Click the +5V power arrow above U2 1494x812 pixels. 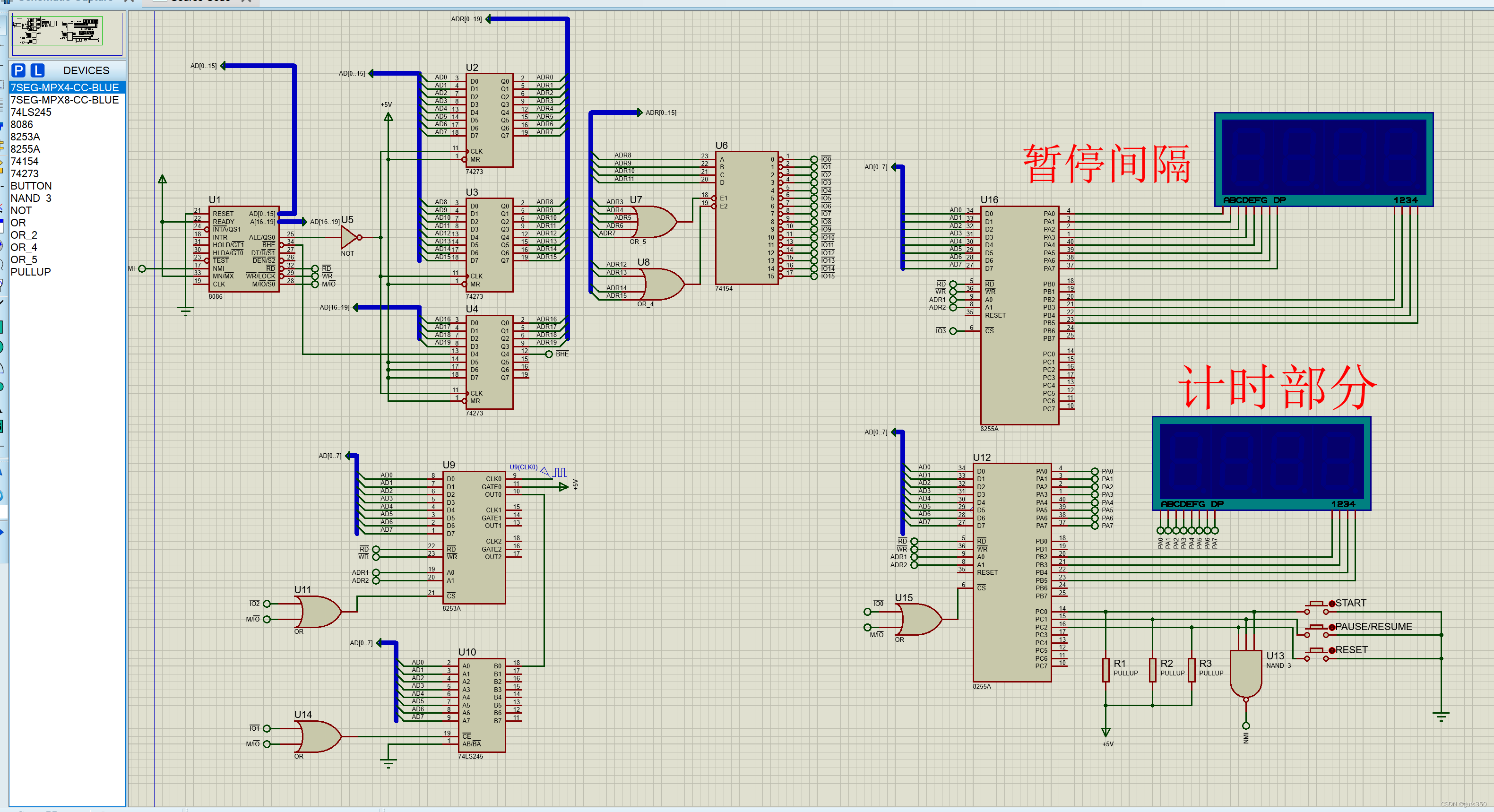pyautogui.click(x=389, y=117)
